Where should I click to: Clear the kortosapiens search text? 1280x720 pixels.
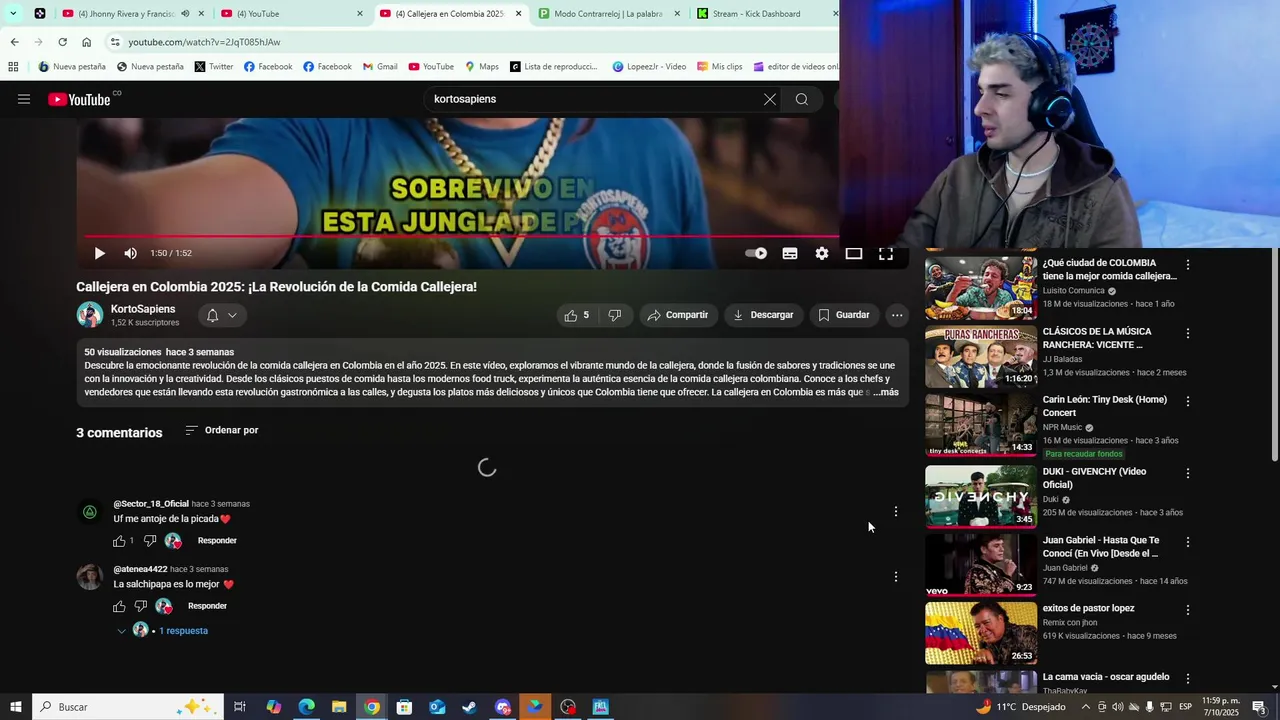click(x=769, y=99)
